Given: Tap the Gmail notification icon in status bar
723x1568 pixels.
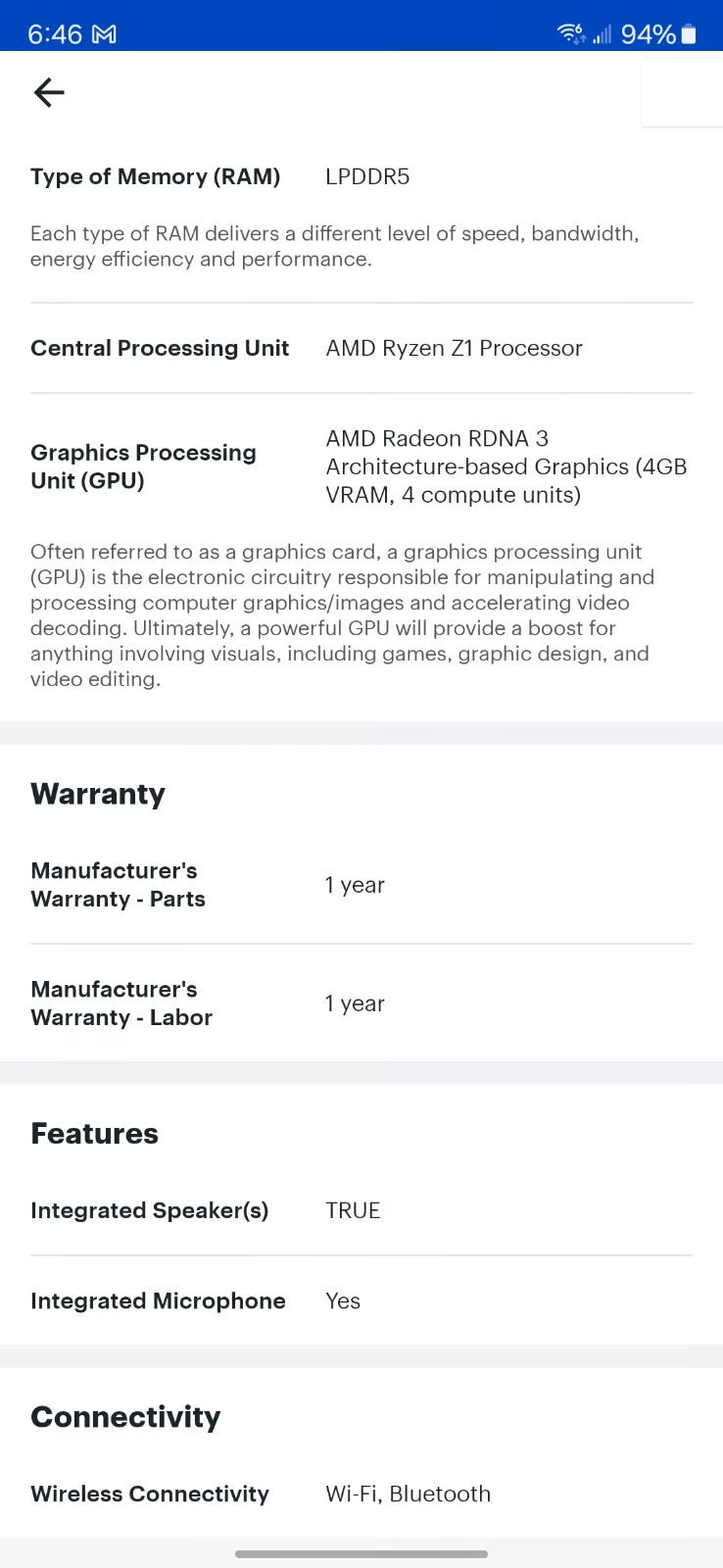Looking at the screenshot, I should coord(104,34).
